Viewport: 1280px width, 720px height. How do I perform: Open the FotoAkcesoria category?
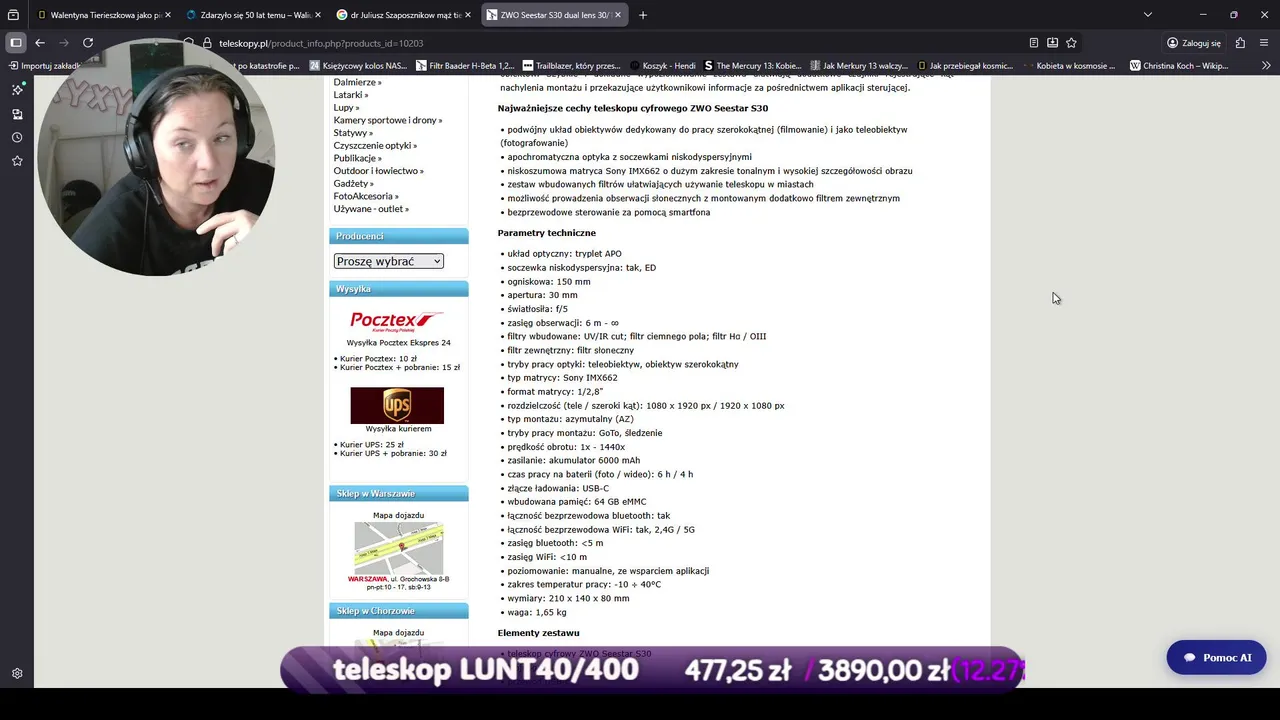click(366, 196)
